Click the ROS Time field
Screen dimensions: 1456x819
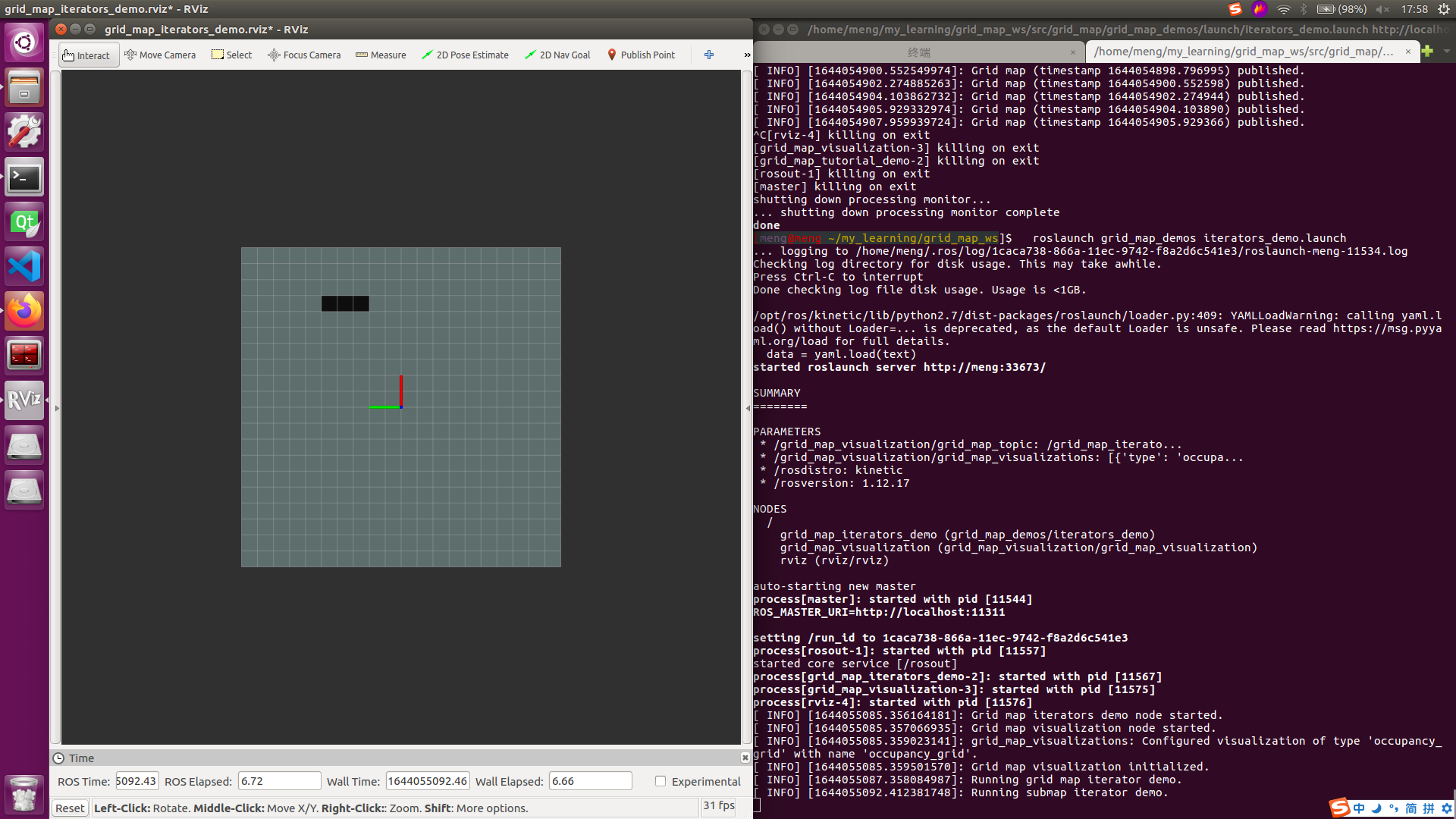coord(137,781)
